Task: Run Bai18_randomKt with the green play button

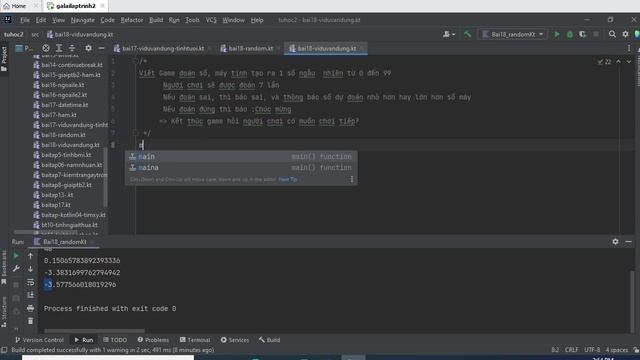Action: click(x=557, y=35)
